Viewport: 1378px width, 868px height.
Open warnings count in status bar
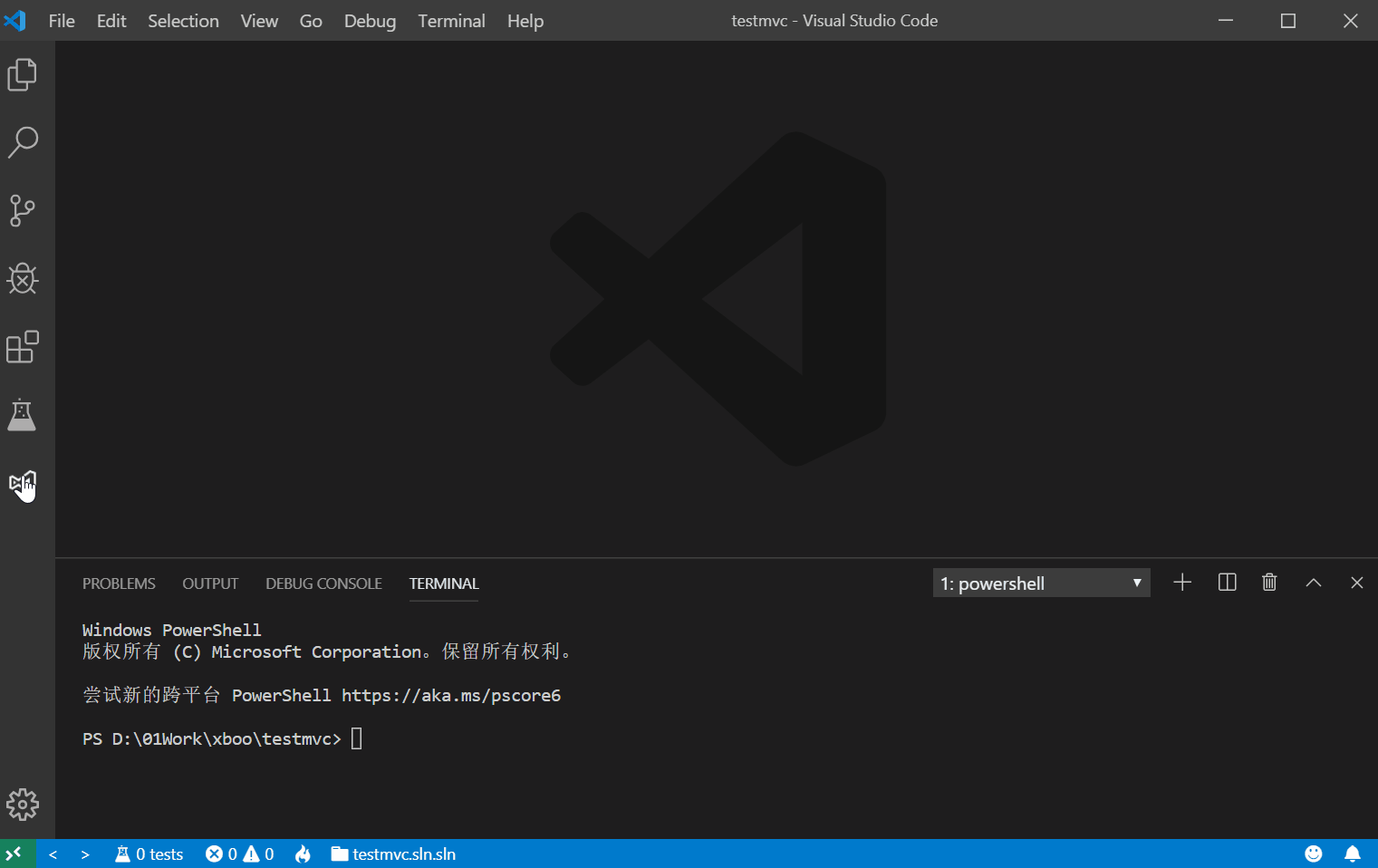(259, 854)
